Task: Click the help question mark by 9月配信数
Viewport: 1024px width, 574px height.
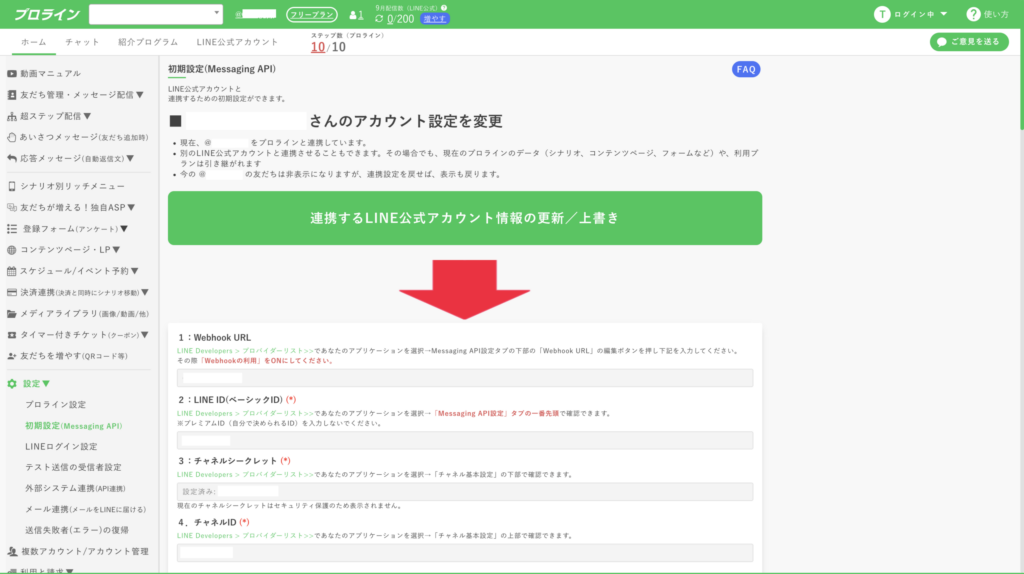Action: [x=444, y=8]
